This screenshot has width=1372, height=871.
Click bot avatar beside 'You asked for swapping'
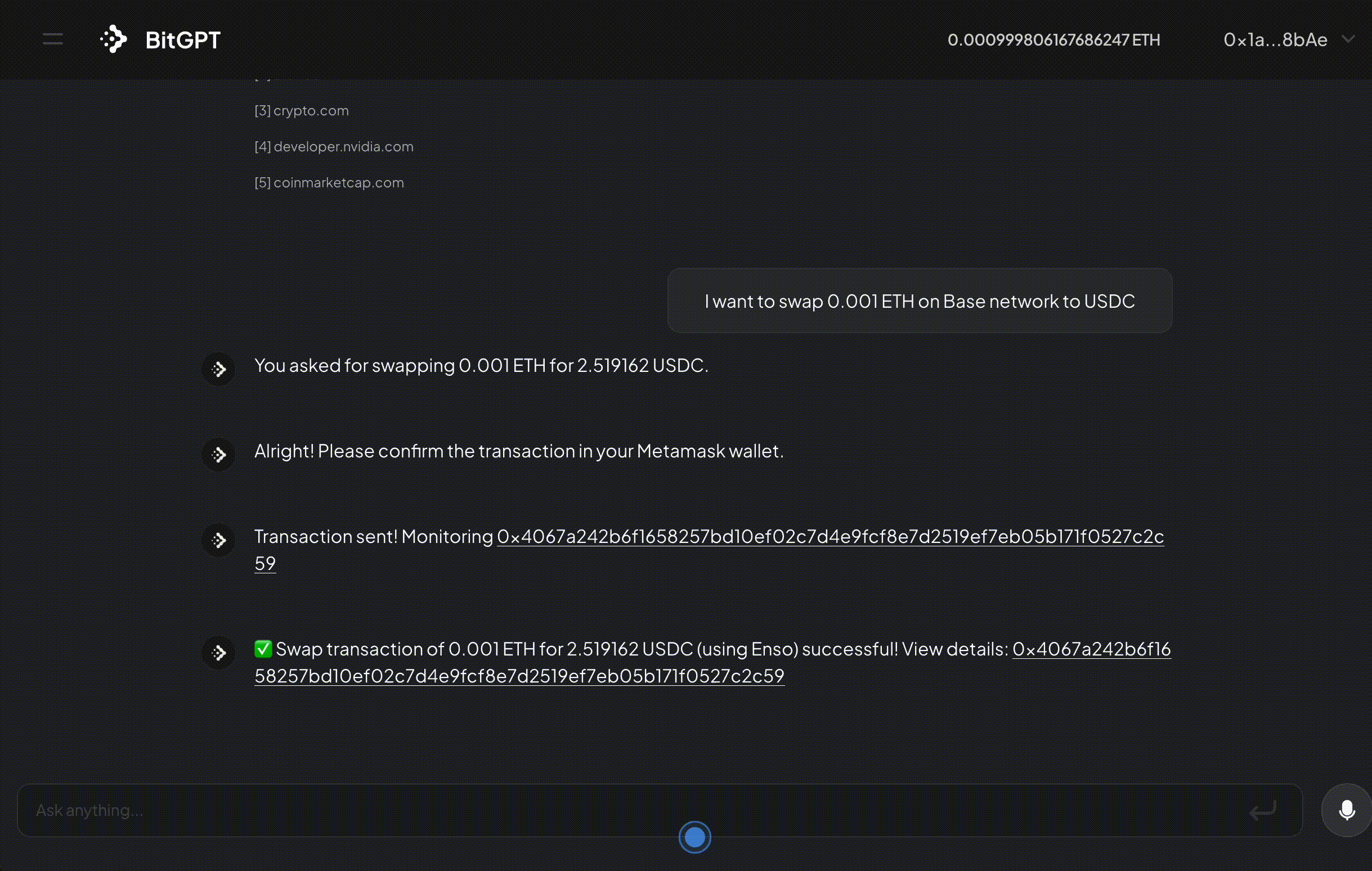click(x=218, y=369)
